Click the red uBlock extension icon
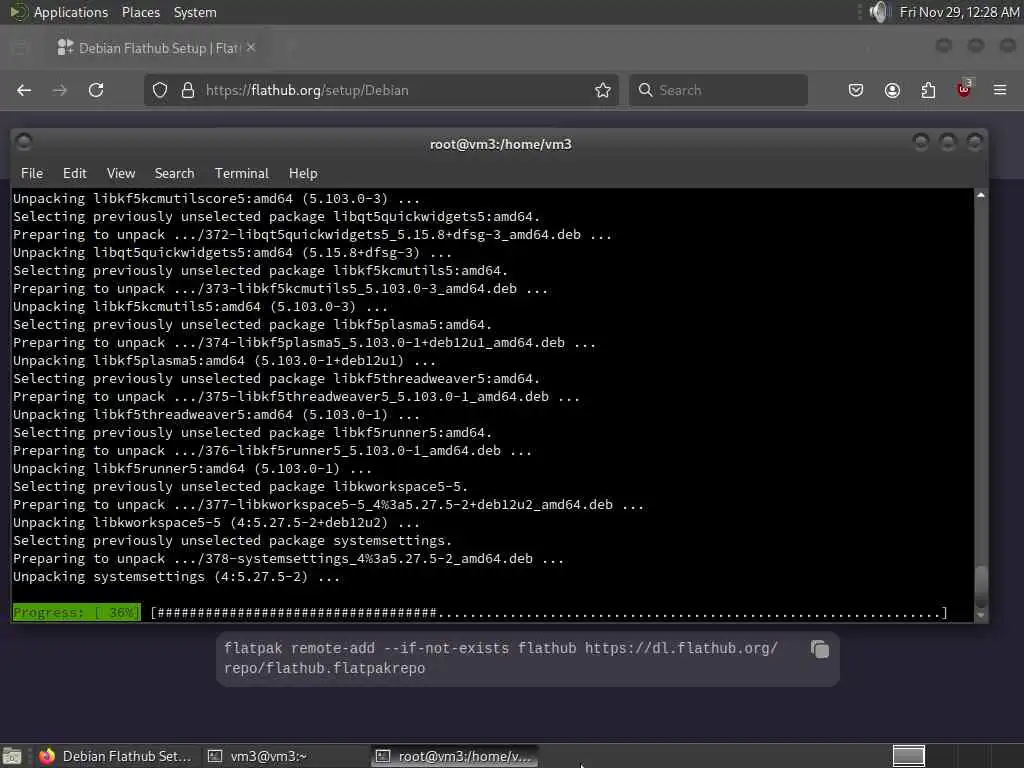Image resolution: width=1024 pixels, height=768 pixels. click(964, 89)
